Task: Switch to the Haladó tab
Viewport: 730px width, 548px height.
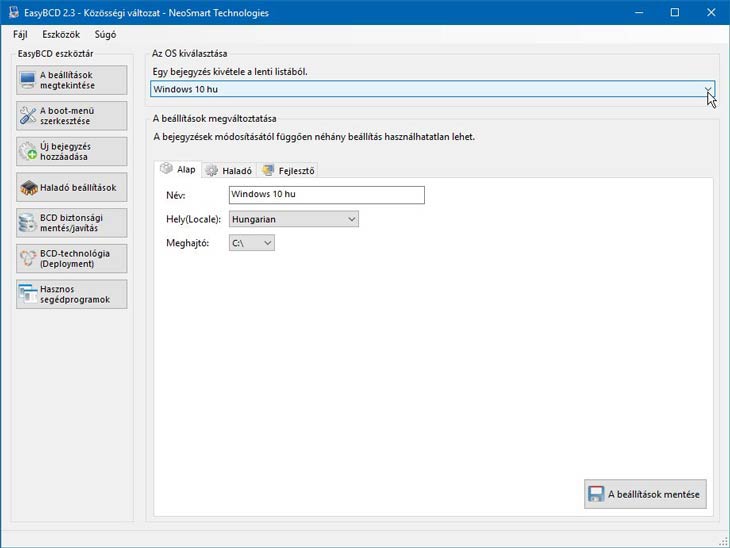Action: tap(229, 170)
